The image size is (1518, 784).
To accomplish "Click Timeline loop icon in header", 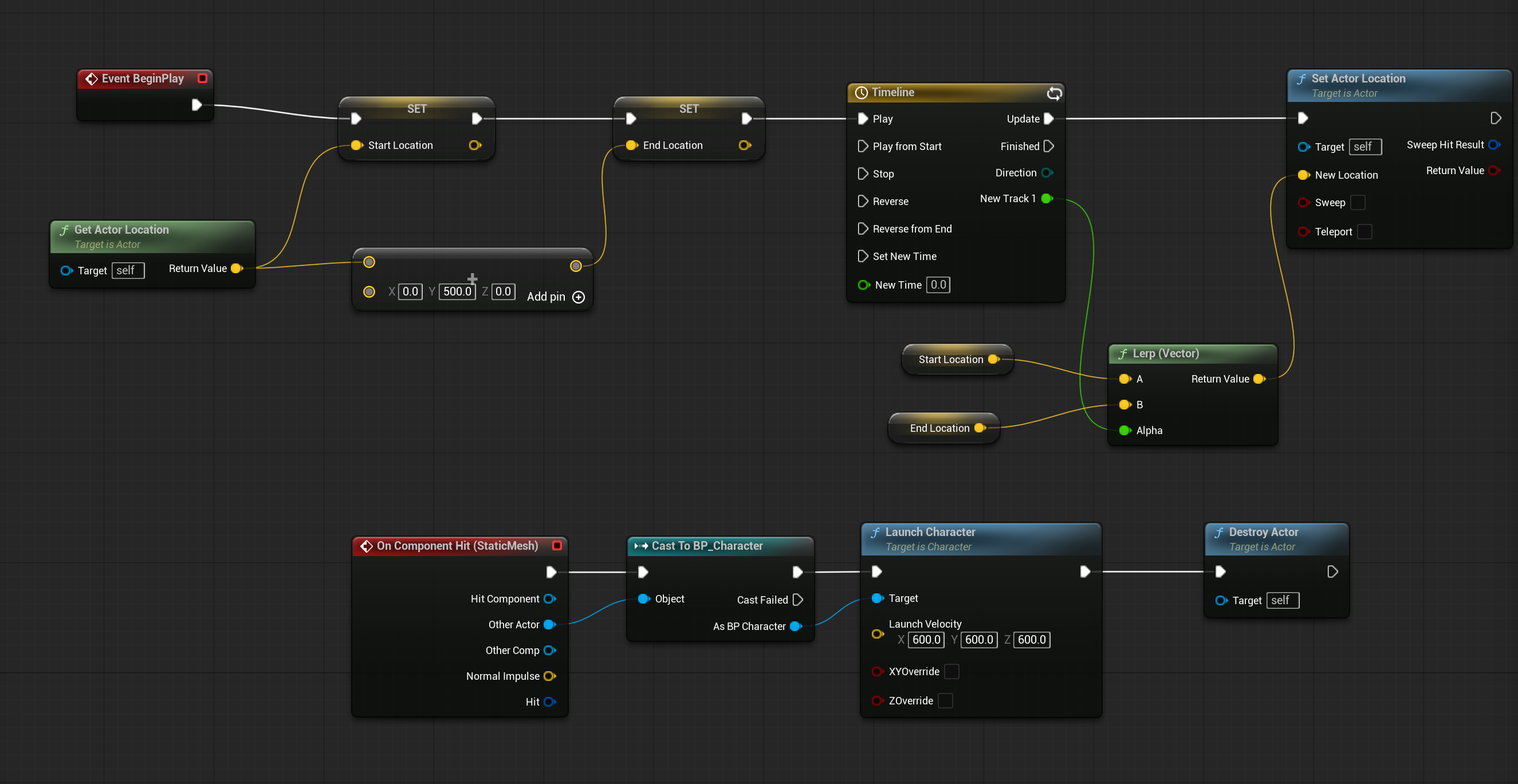I will (x=1054, y=92).
